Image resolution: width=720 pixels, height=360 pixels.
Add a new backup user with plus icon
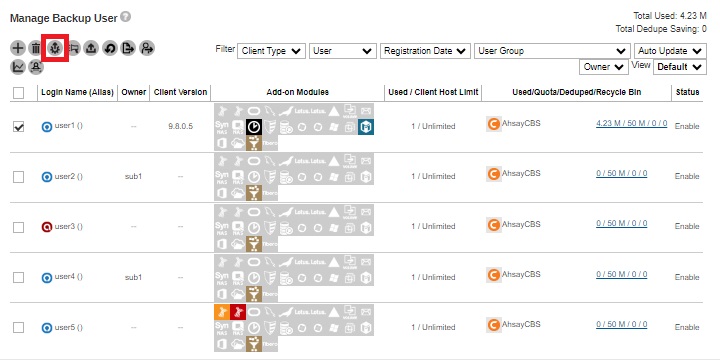tap(17, 48)
